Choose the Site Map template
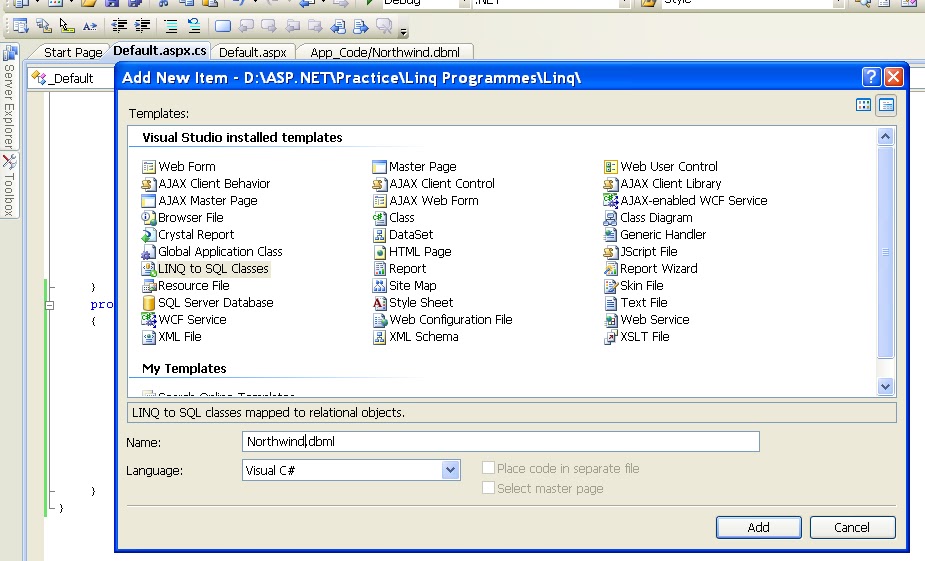The image size is (925, 561). (x=405, y=286)
